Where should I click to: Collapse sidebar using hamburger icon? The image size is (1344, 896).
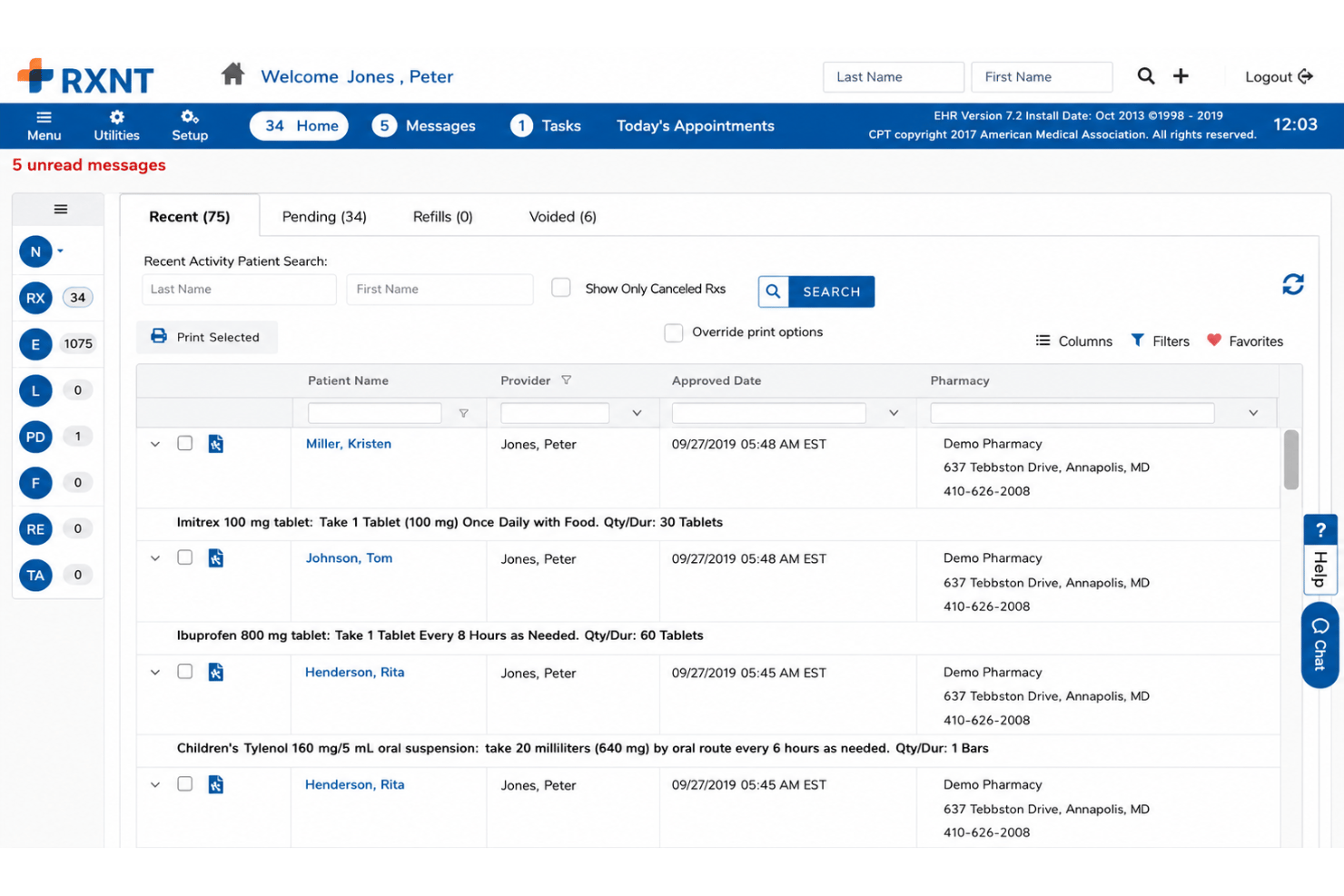61,210
